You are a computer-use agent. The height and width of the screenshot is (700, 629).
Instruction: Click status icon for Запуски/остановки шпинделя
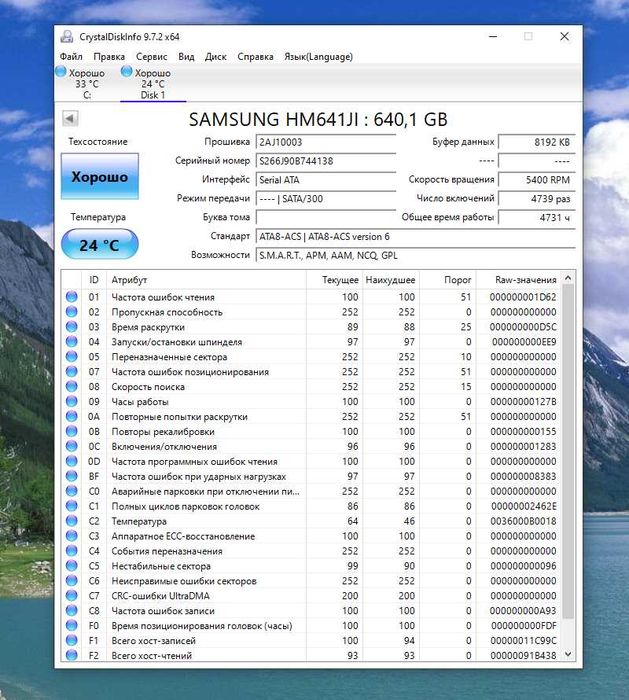(71, 342)
